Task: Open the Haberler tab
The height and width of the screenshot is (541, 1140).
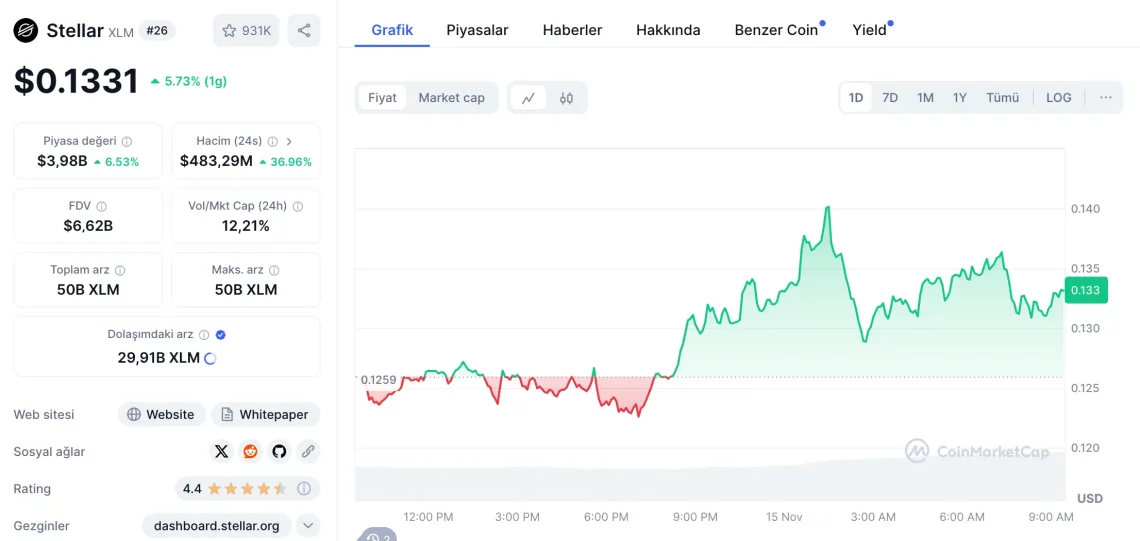Action: (x=572, y=30)
